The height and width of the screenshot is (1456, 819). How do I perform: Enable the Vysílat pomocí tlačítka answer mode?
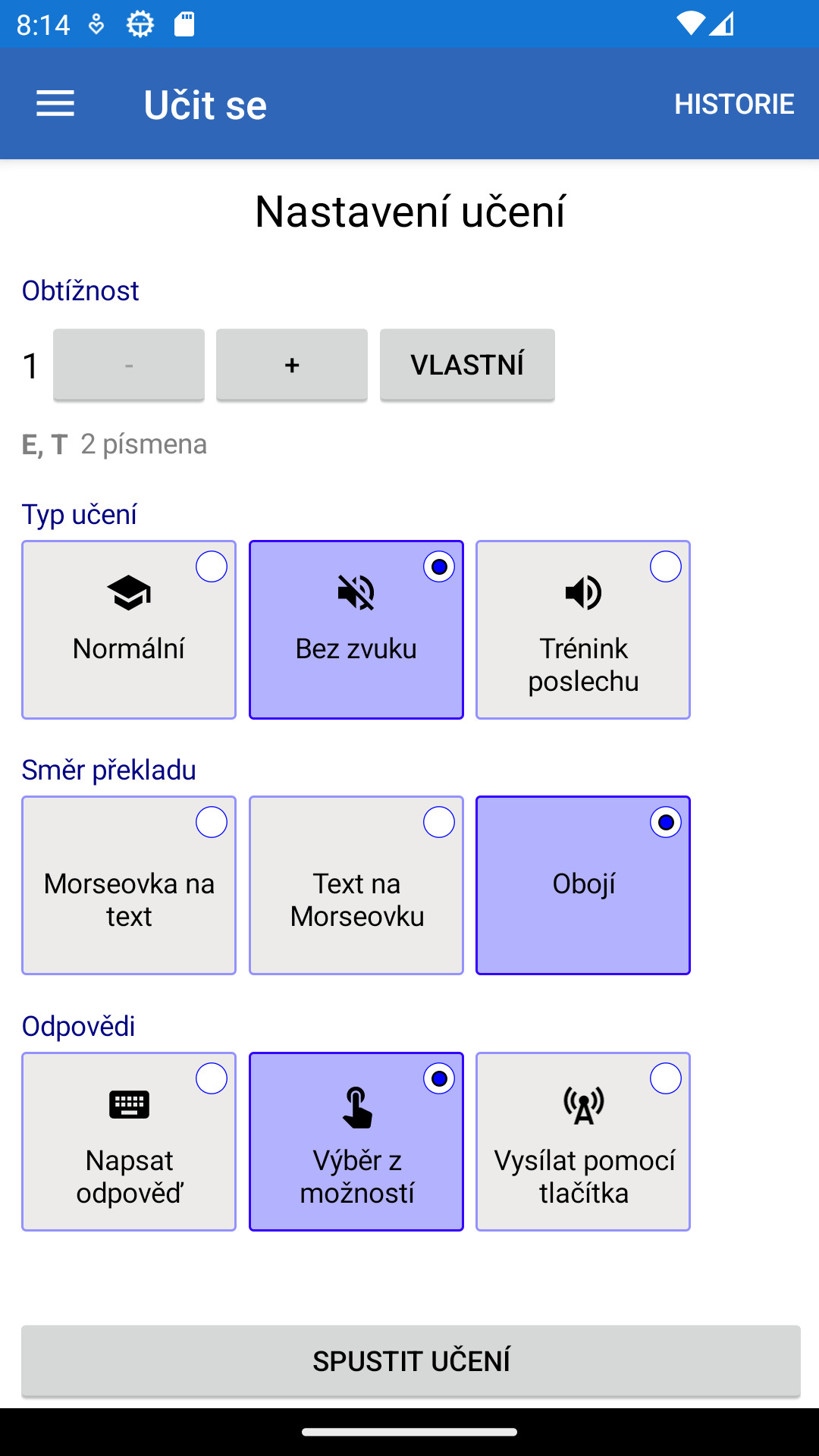[x=665, y=1078]
